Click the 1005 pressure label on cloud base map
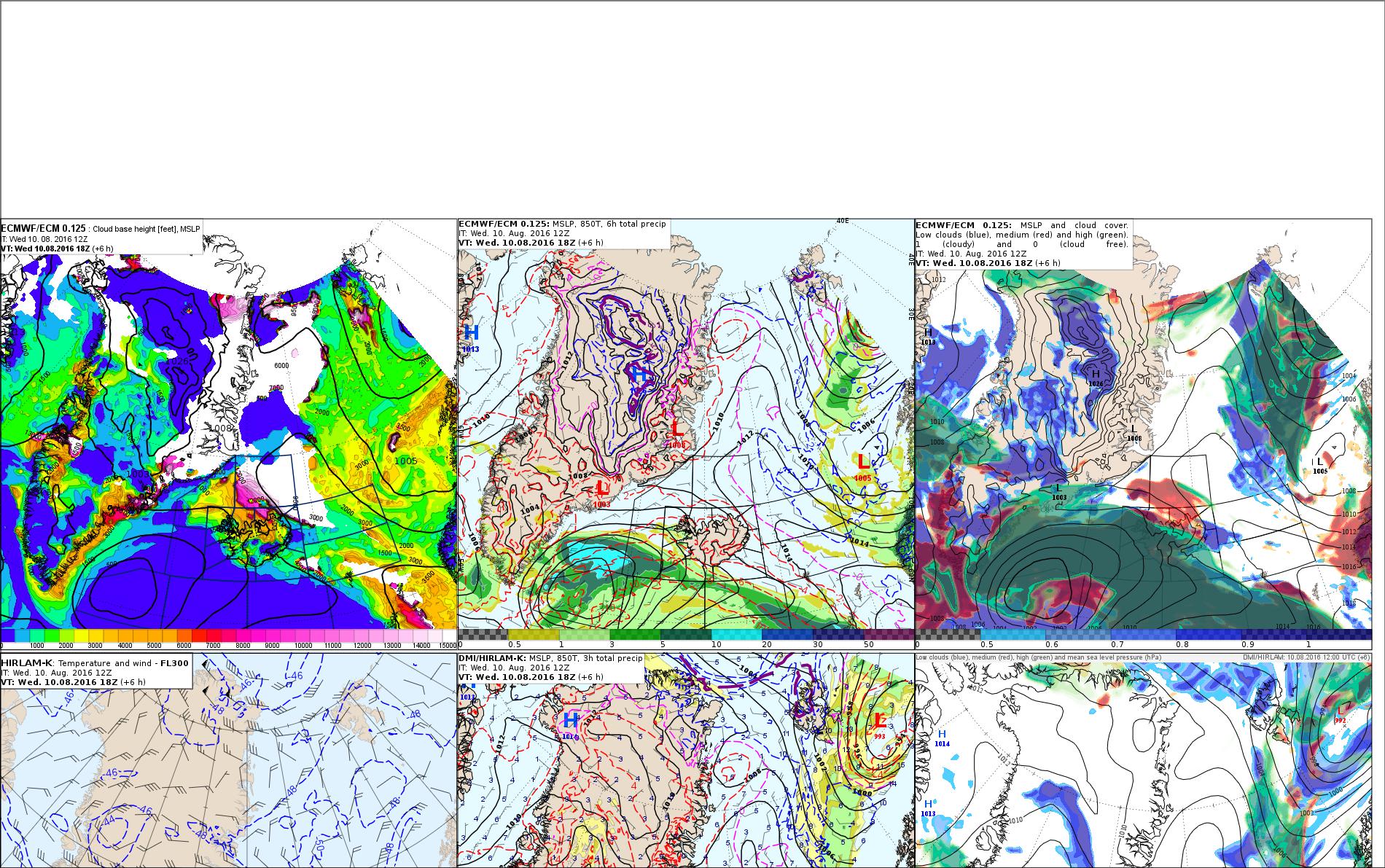Image resolution: width=1385 pixels, height=868 pixels. [405, 461]
